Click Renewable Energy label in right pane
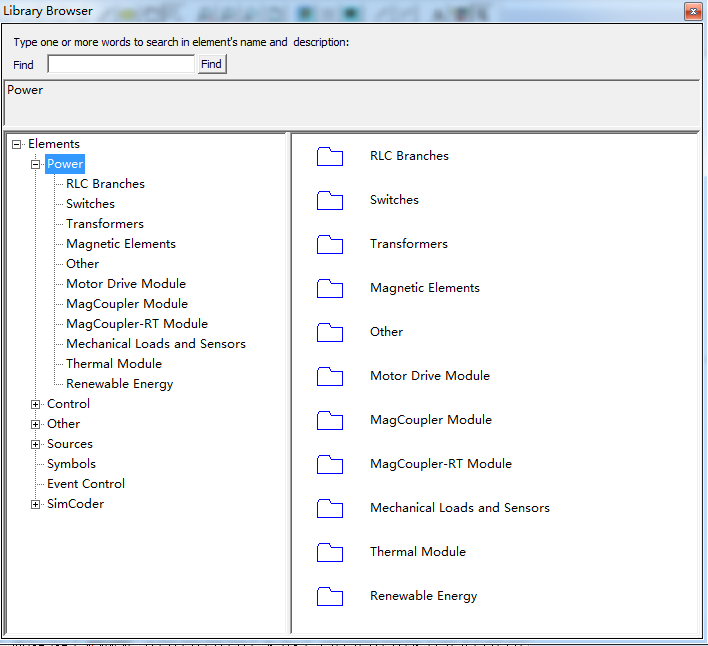This screenshot has height=646, width=708. click(423, 596)
